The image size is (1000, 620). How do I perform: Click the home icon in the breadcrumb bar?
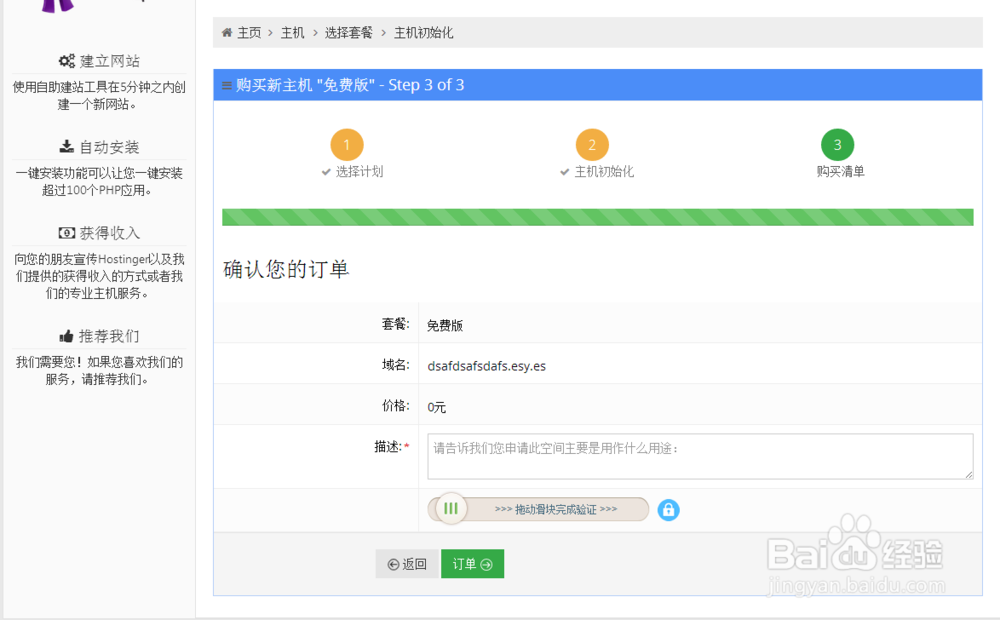pyautogui.click(x=227, y=33)
